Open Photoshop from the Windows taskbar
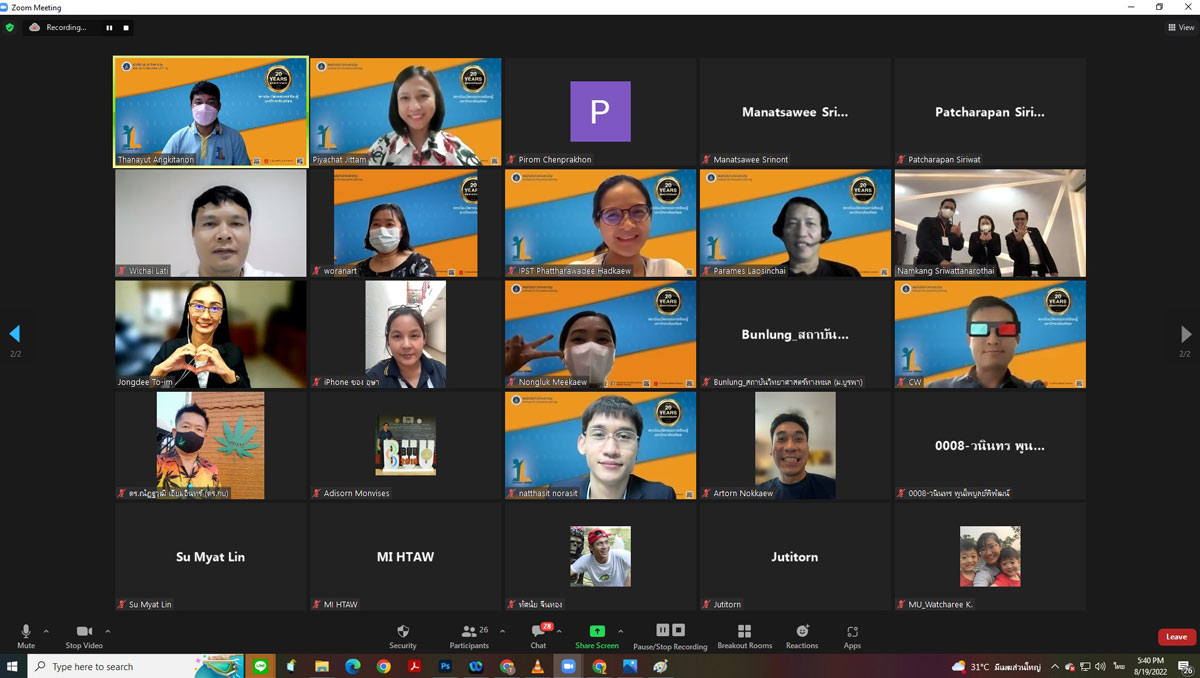The image size is (1200, 678). point(445,666)
